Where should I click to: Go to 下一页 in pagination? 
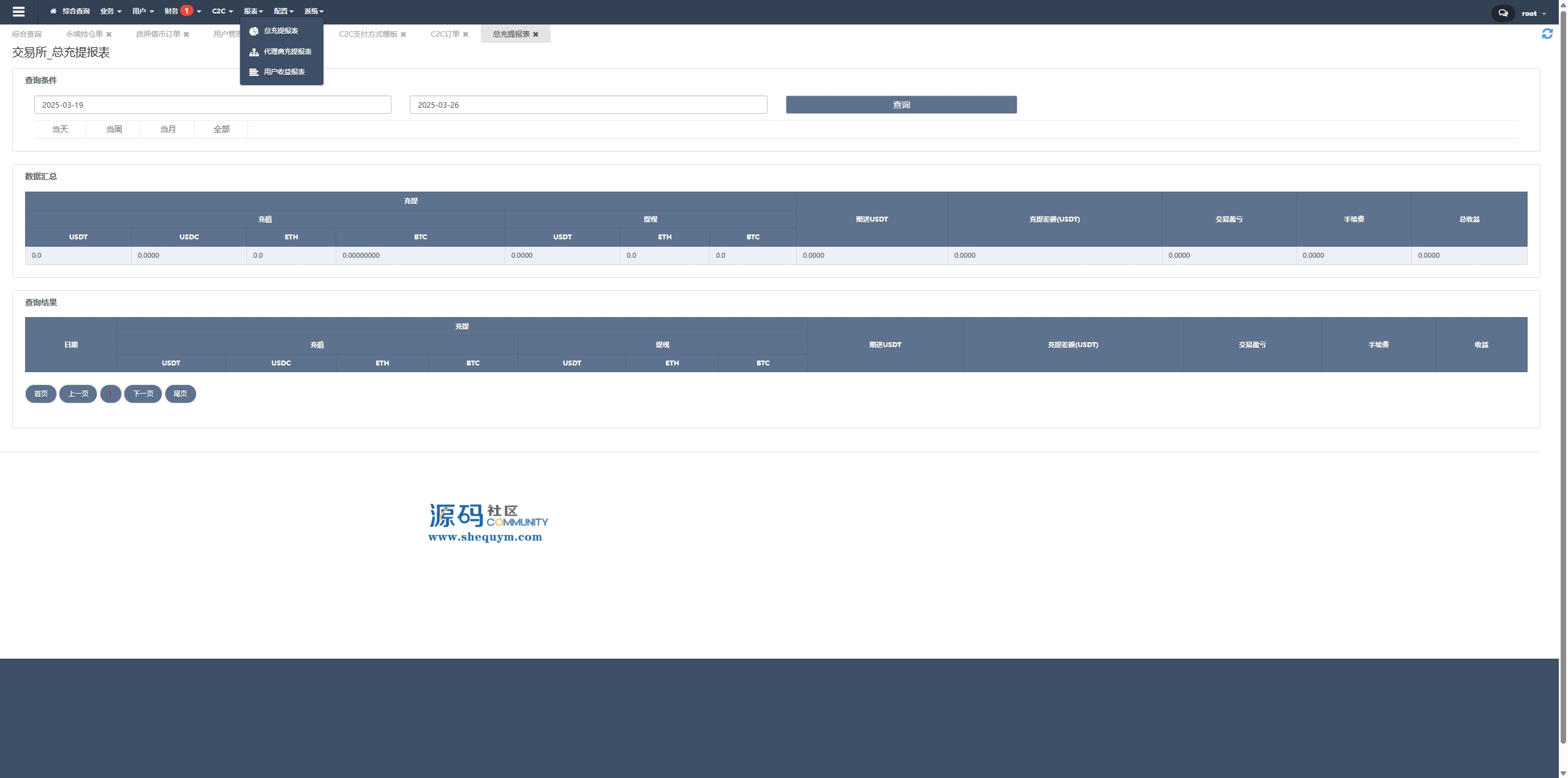pos(143,394)
